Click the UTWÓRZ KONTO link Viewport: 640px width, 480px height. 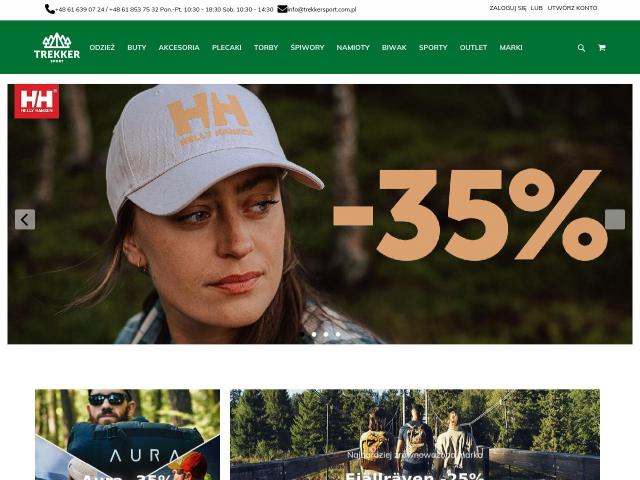tap(572, 8)
